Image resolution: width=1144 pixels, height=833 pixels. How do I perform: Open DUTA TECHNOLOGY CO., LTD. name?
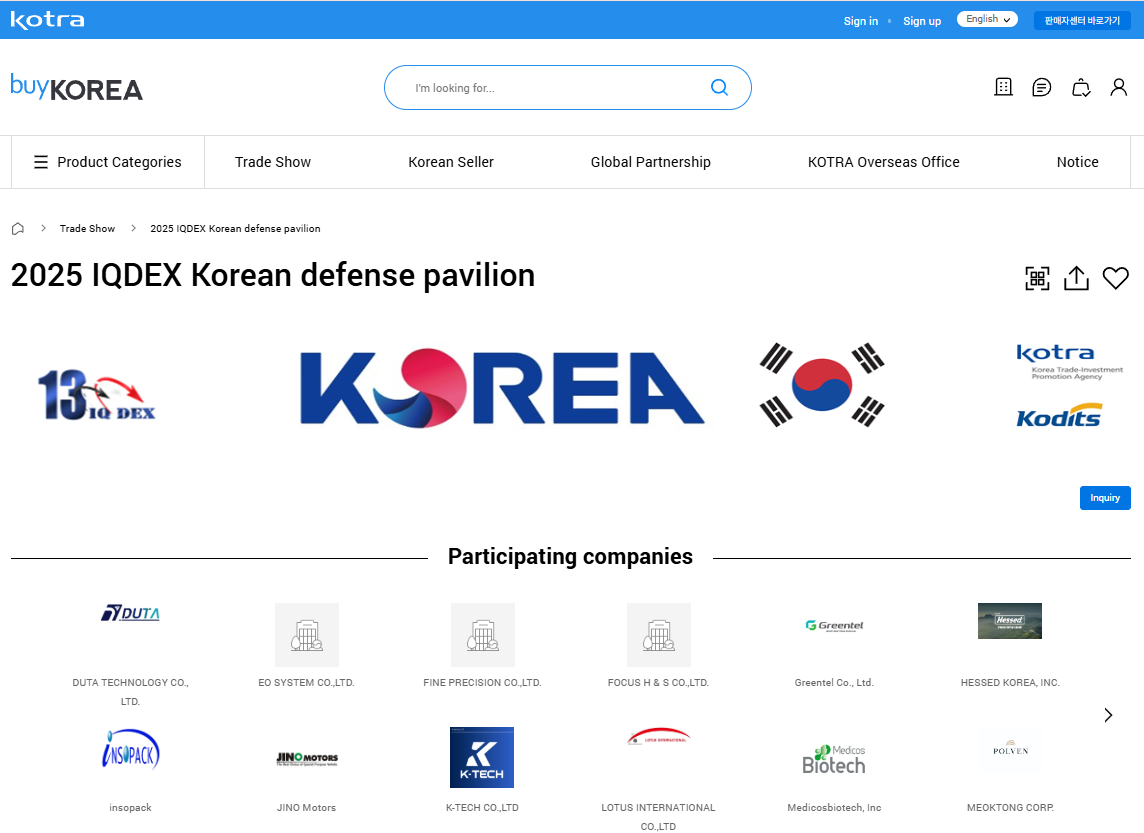(131, 691)
